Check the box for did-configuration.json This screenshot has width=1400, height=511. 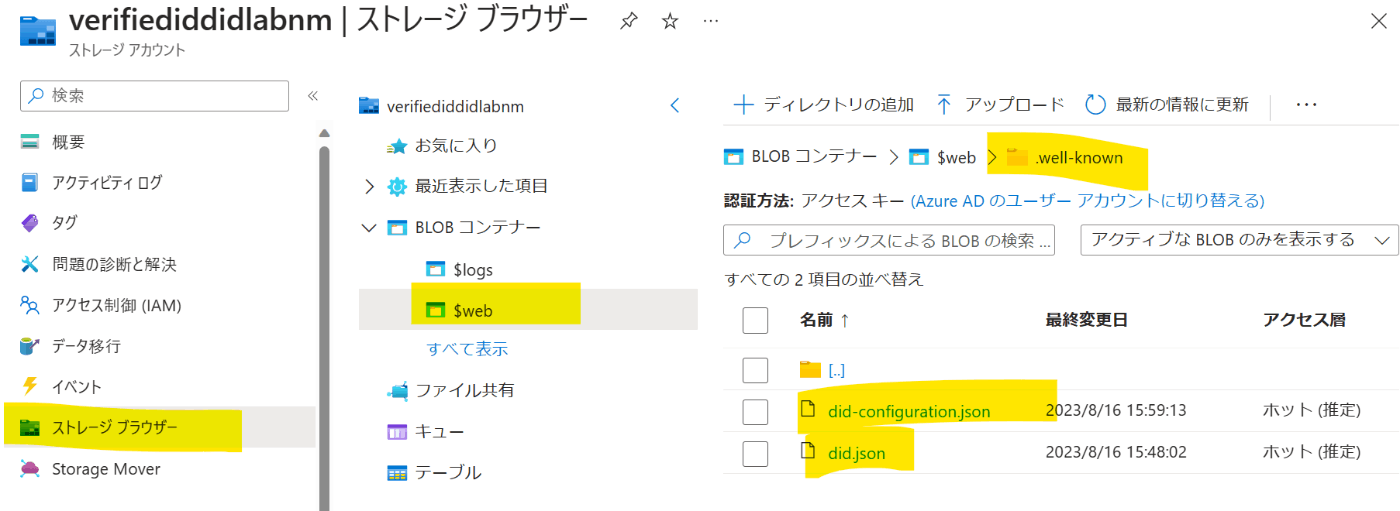click(x=756, y=411)
